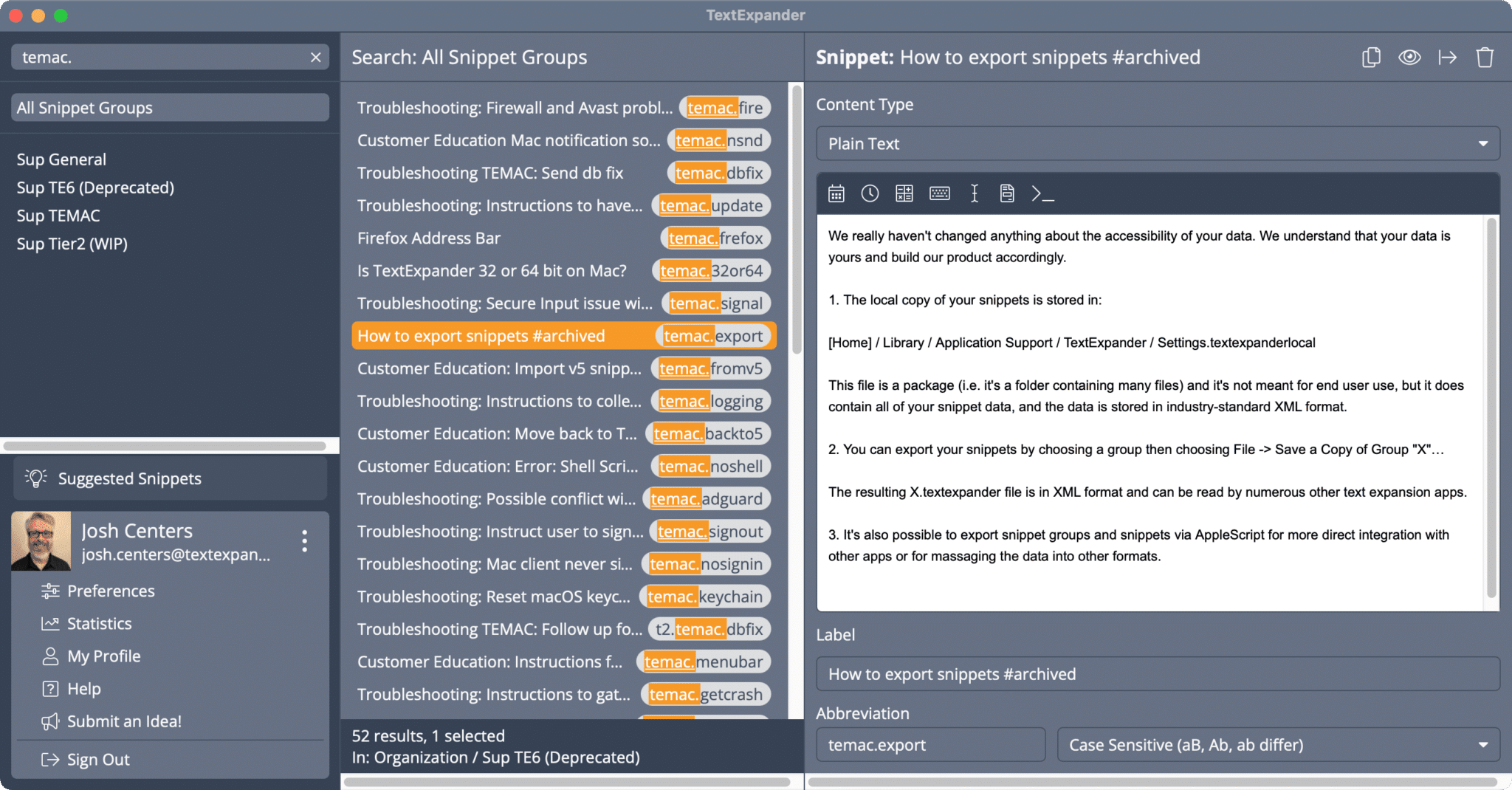This screenshot has width=1512, height=790.
Task: Select the Sup TEMAC group
Action: coord(58,216)
